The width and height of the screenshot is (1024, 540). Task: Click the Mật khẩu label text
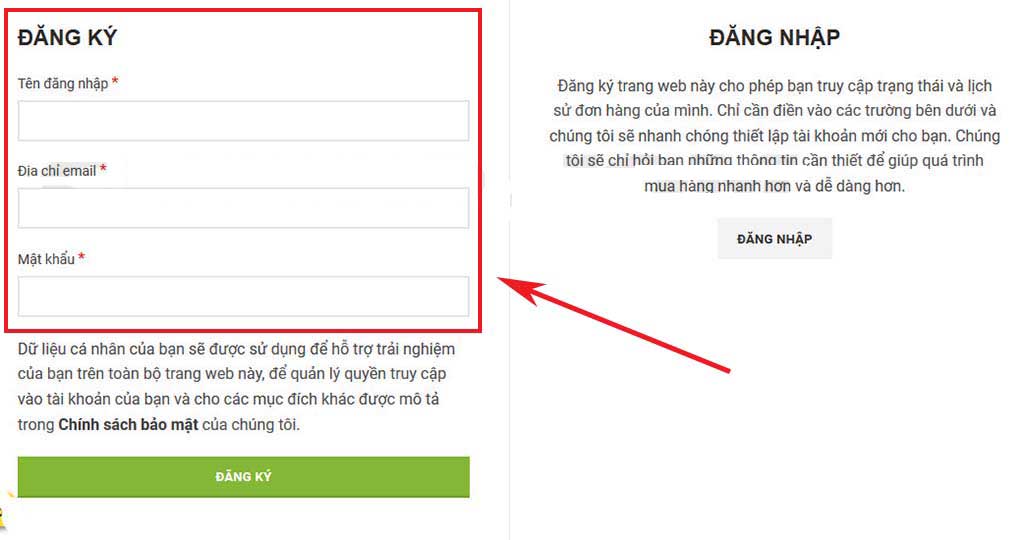click(x=46, y=259)
